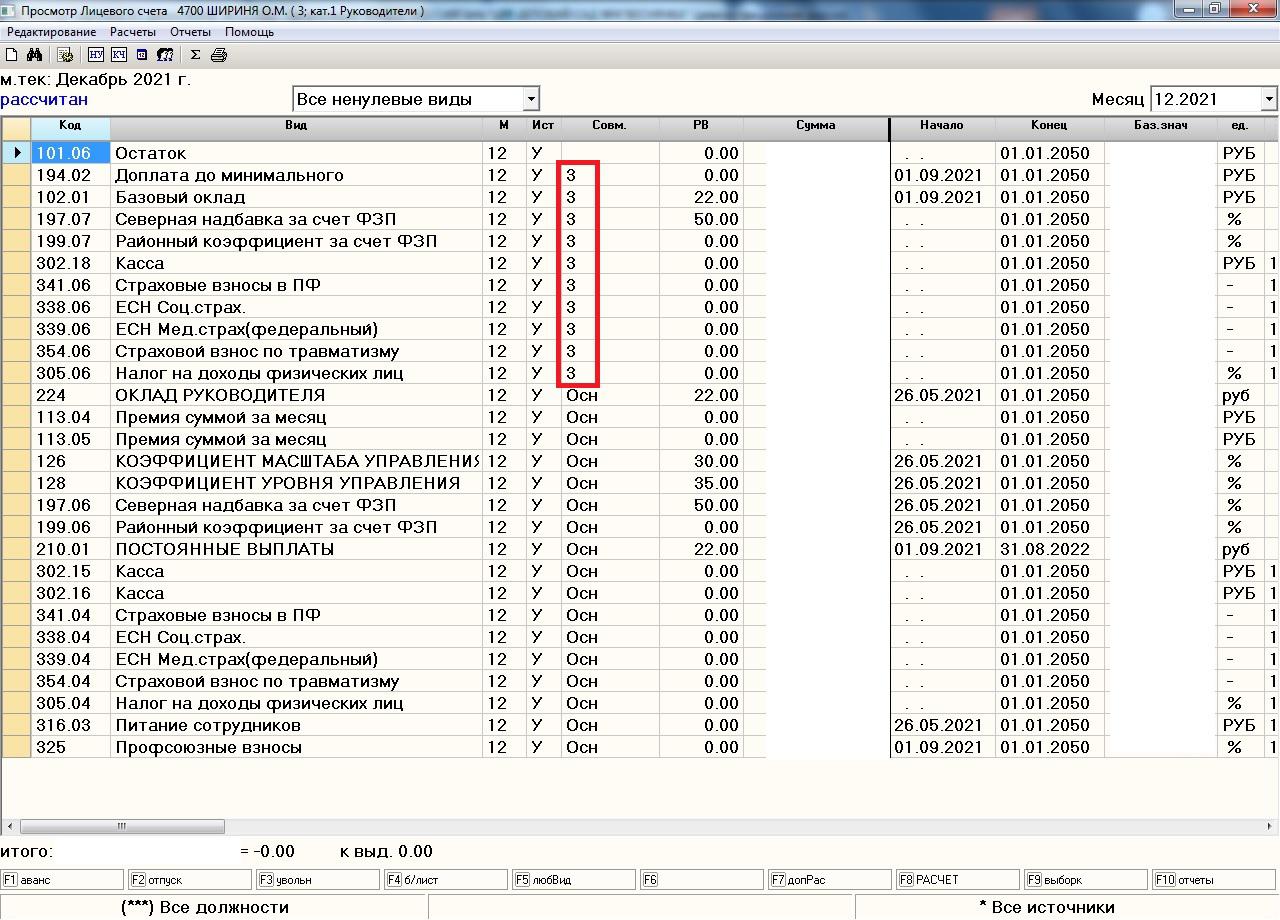Select the ОКЛАД РУКОВОДИТЕЛЯ row
This screenshot has width=1280, height=920.
pyautogui.click(x=640, y=395)
